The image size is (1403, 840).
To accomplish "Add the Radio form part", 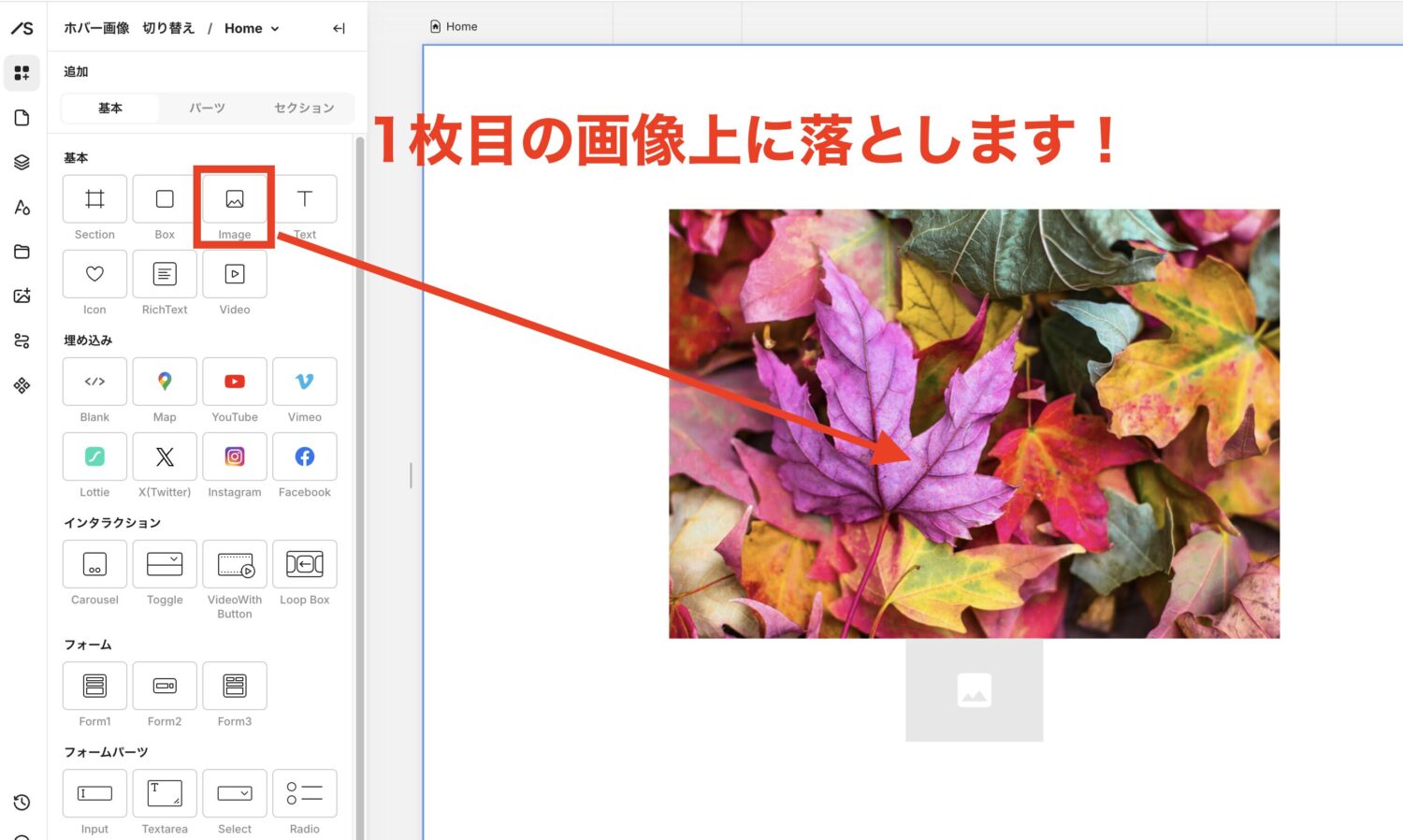I will [305, 793].
